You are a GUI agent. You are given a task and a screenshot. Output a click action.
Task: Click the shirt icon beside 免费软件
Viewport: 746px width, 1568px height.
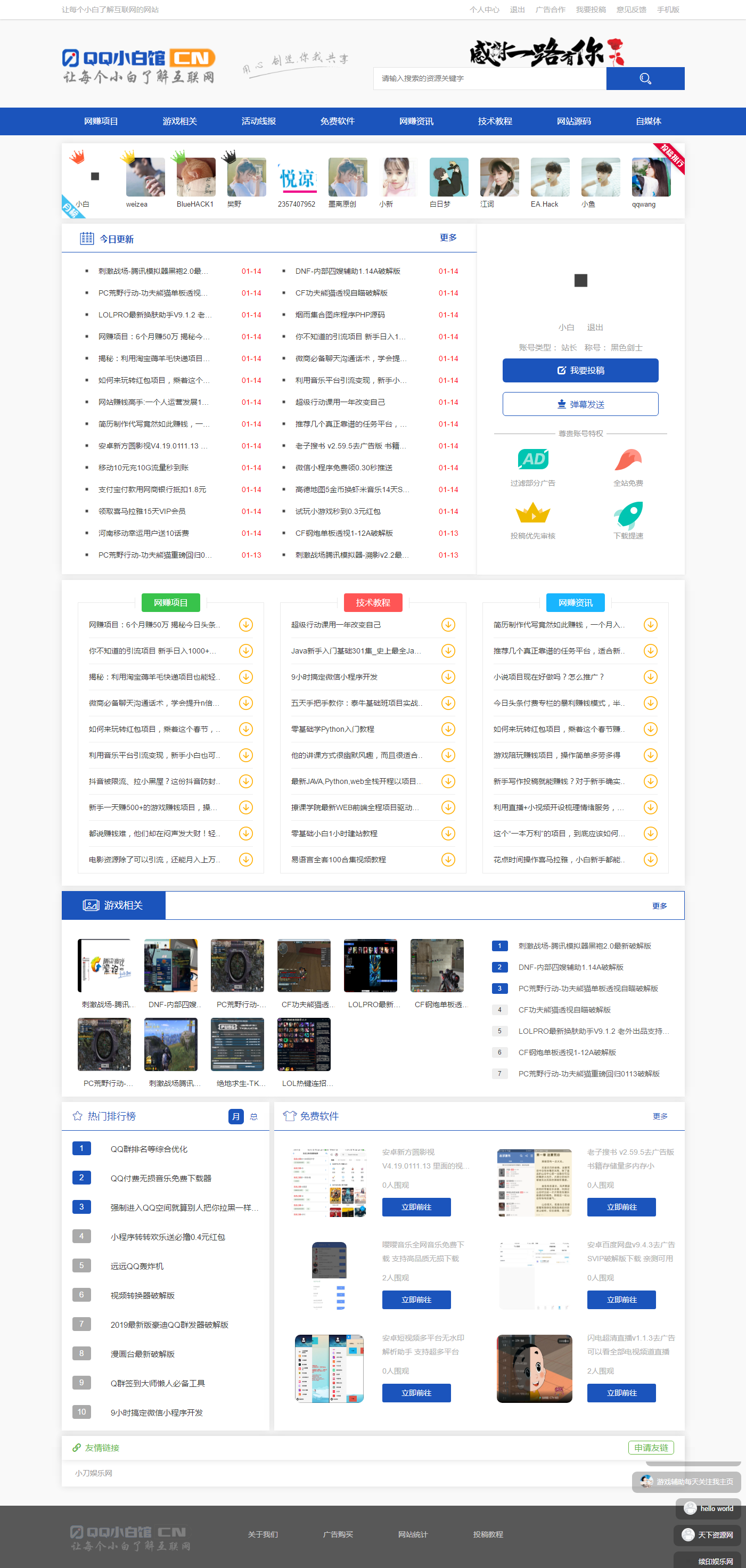(290, 1116)
